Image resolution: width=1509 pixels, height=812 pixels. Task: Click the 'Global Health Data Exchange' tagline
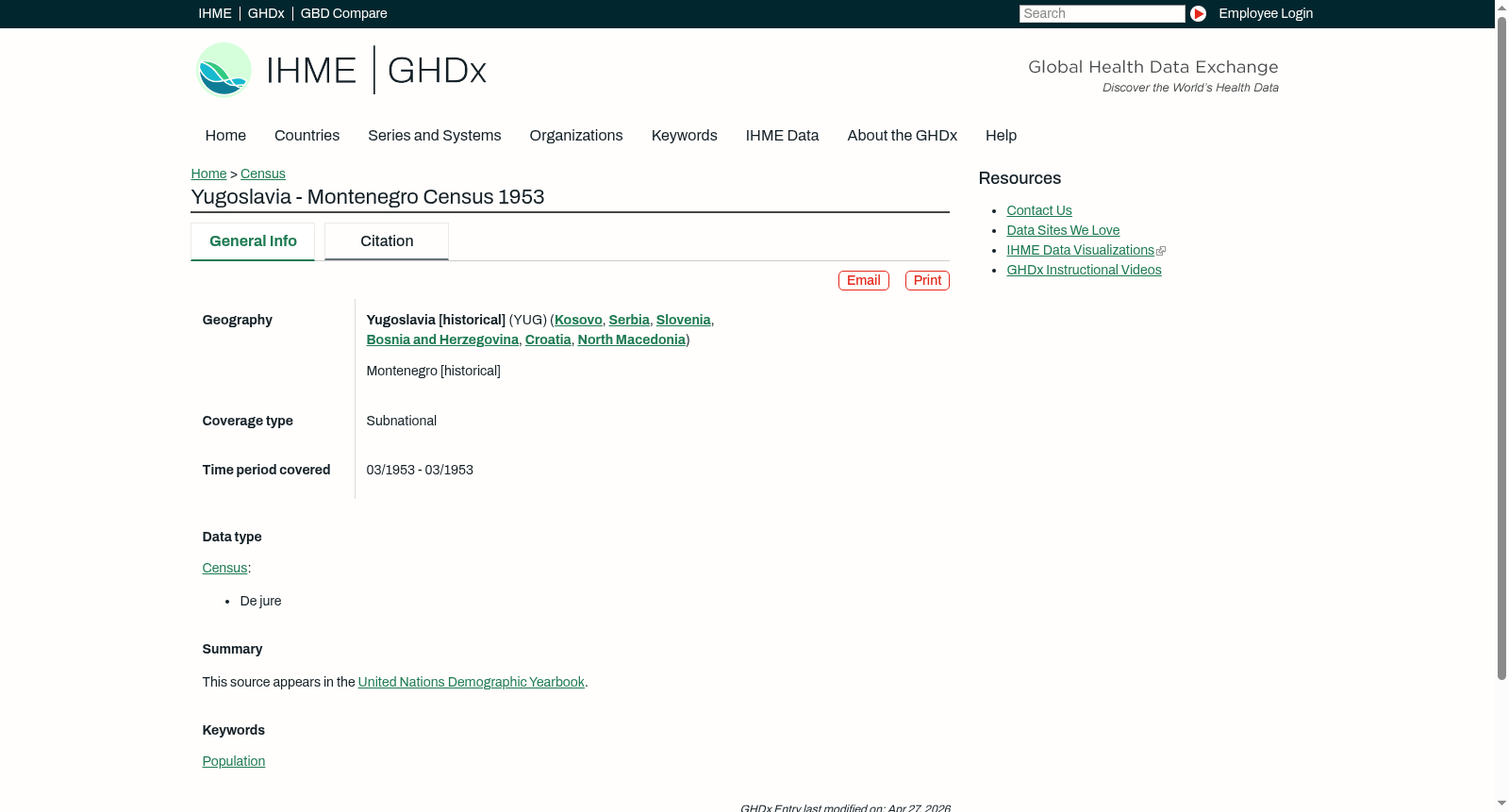pos(1153,67)
